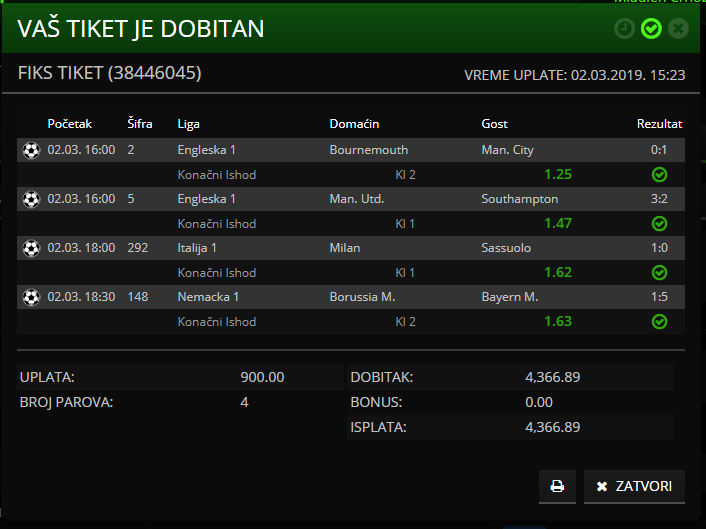Click the Domaćin column header
Image resolution: width=706 pixels, height=529 pixels.
(x=354, y=124)
